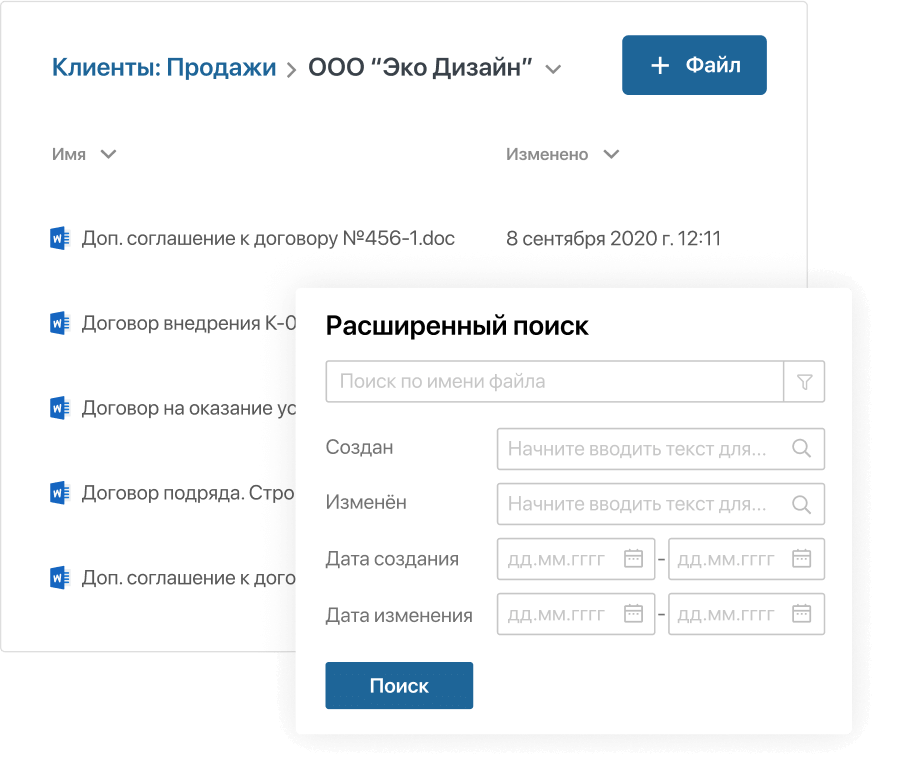
Task: Click the Поиск button
Action: [399, 686]
